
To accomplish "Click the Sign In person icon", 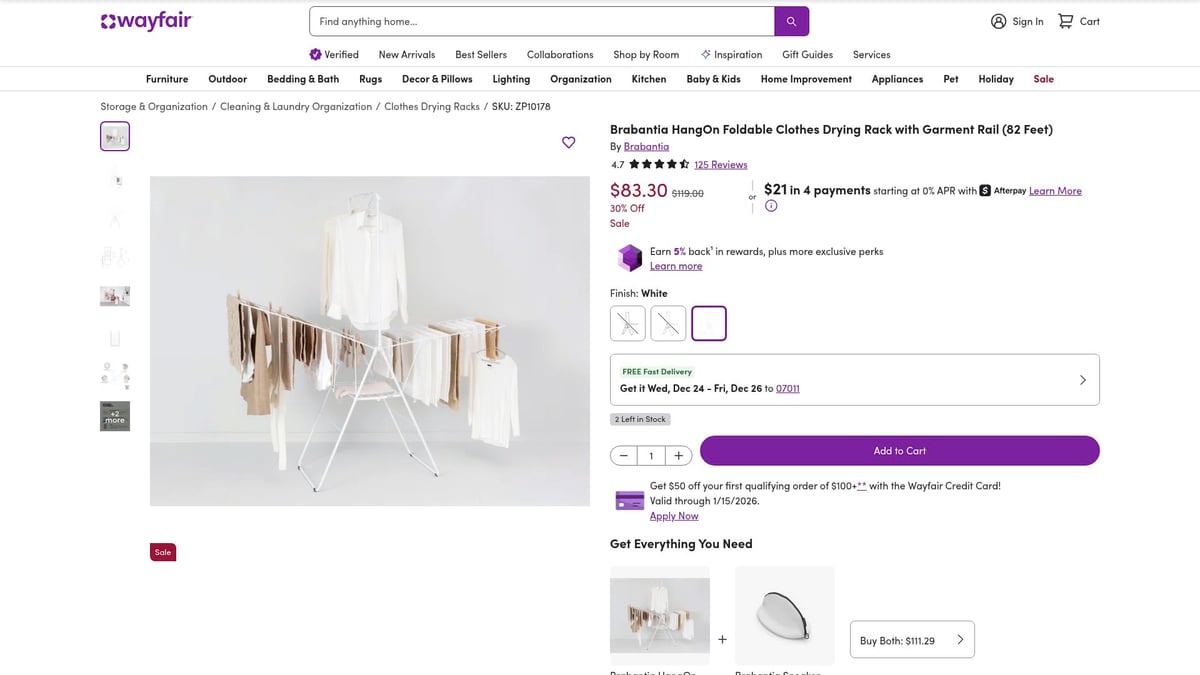I will (x=998, y=20).
